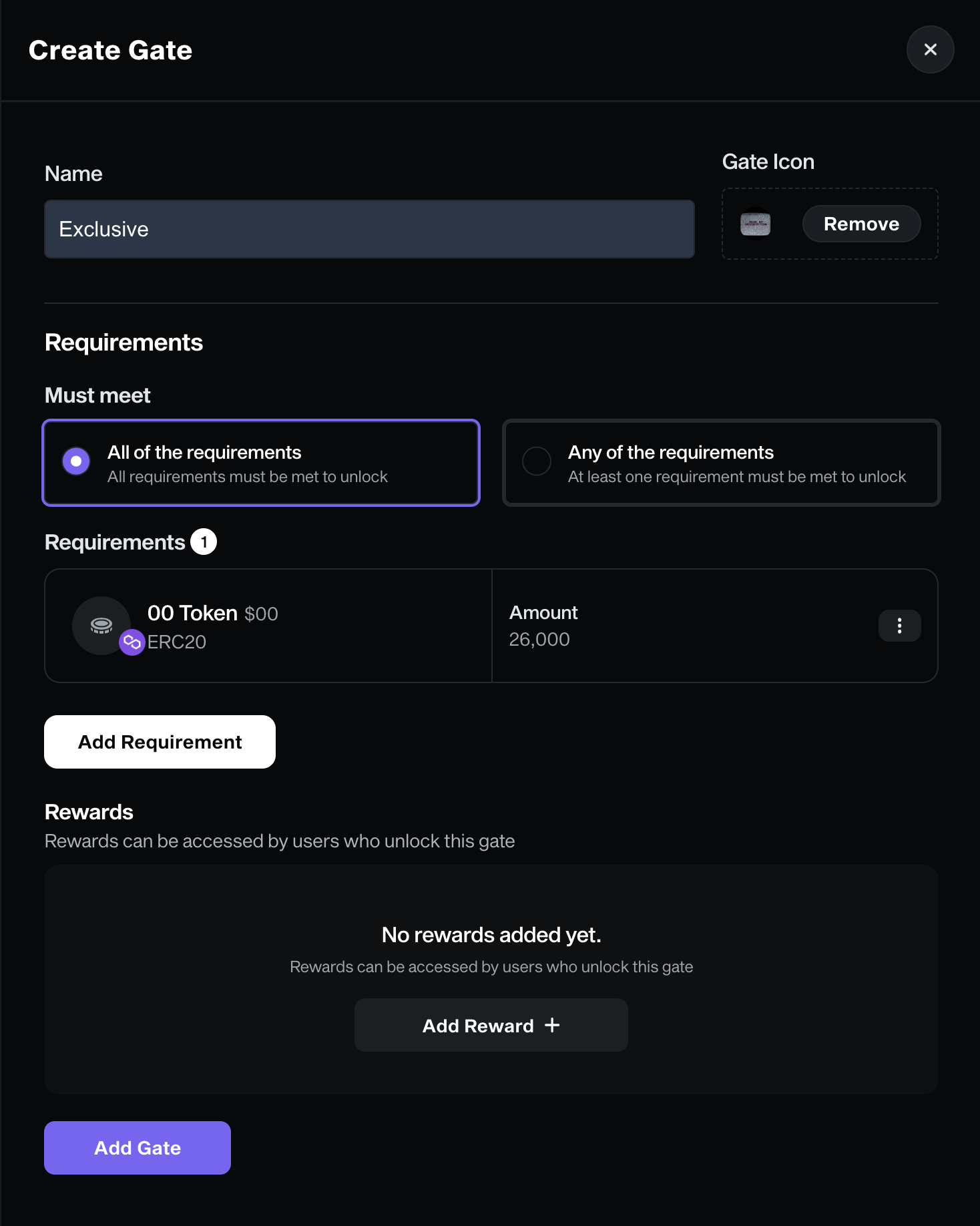980x1226 pixels.
Task: Click the No rewards added yet placeholder
Action: (491, 935)
